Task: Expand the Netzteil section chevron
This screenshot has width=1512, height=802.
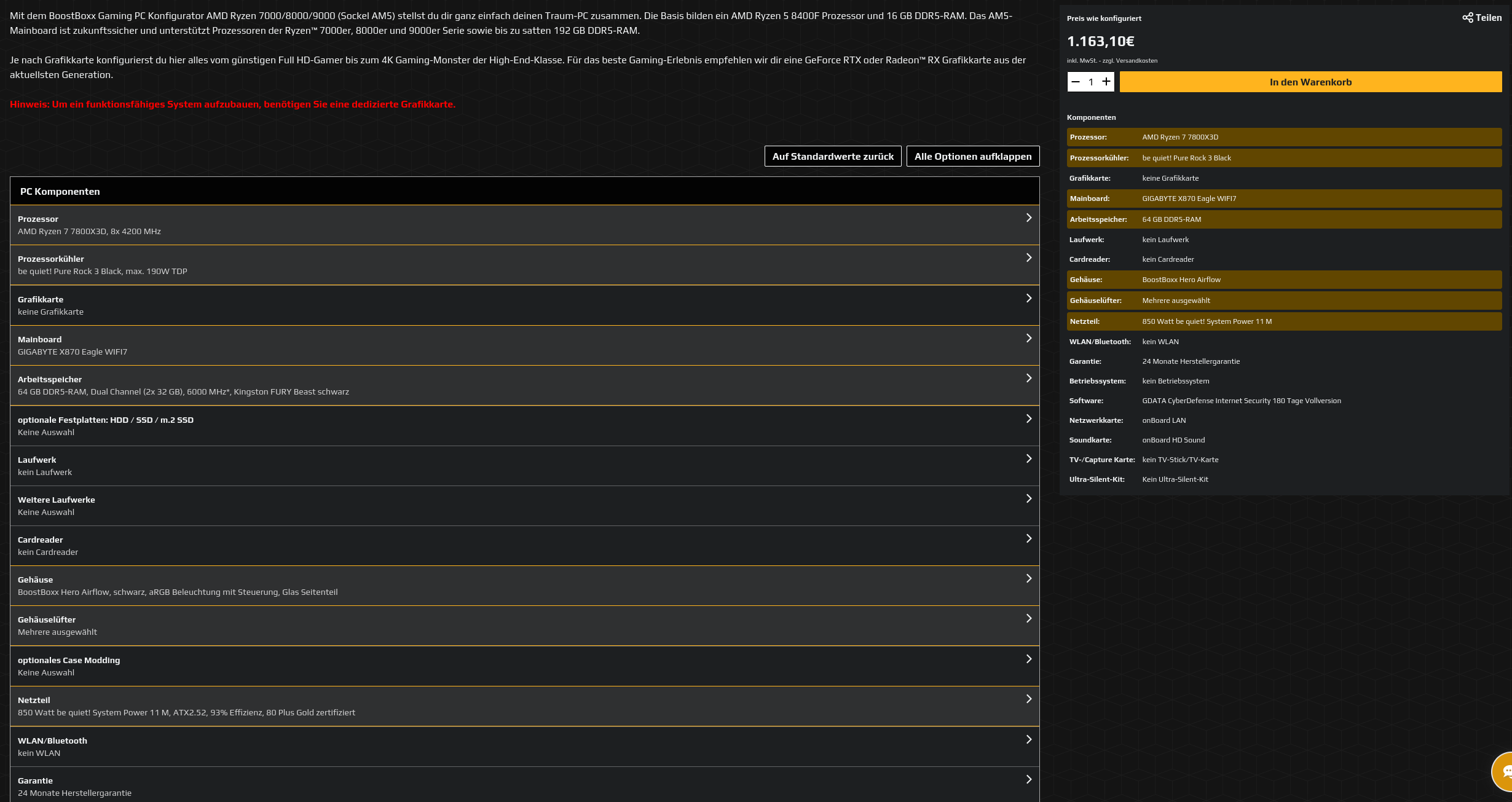Action: (1028, 699)
